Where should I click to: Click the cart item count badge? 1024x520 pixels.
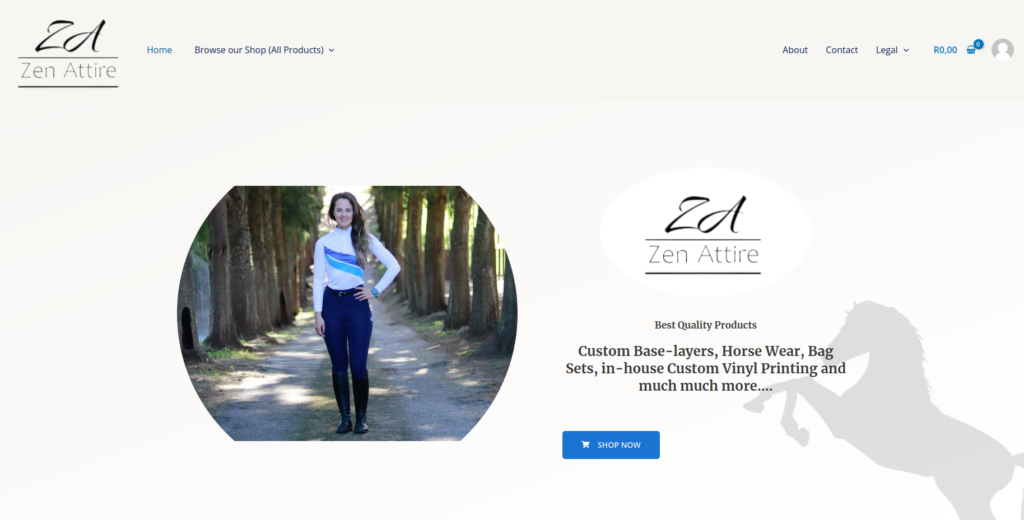[978, 44]
